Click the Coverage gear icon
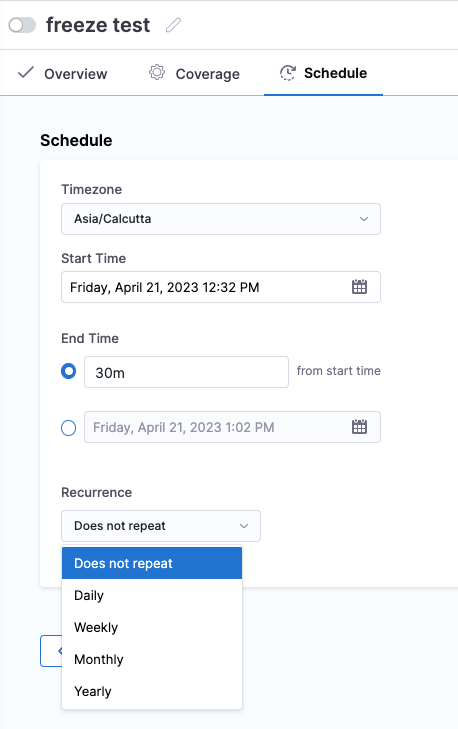The width and height of the screenshot is (458, 729). pyautogui.click(x=157, y=73)
